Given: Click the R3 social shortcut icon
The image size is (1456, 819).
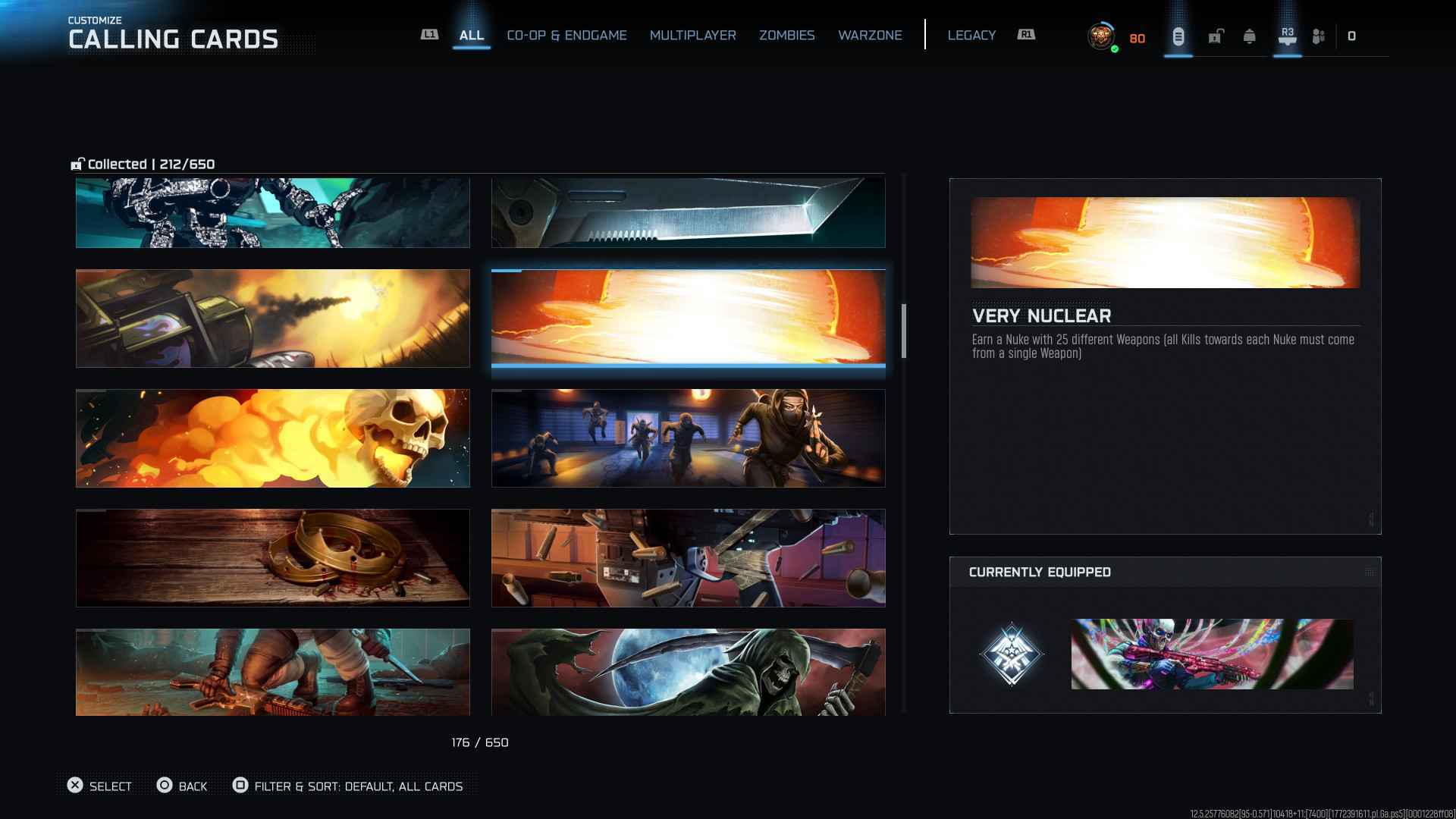Looking at the screenshot, I should point(1287,36).
